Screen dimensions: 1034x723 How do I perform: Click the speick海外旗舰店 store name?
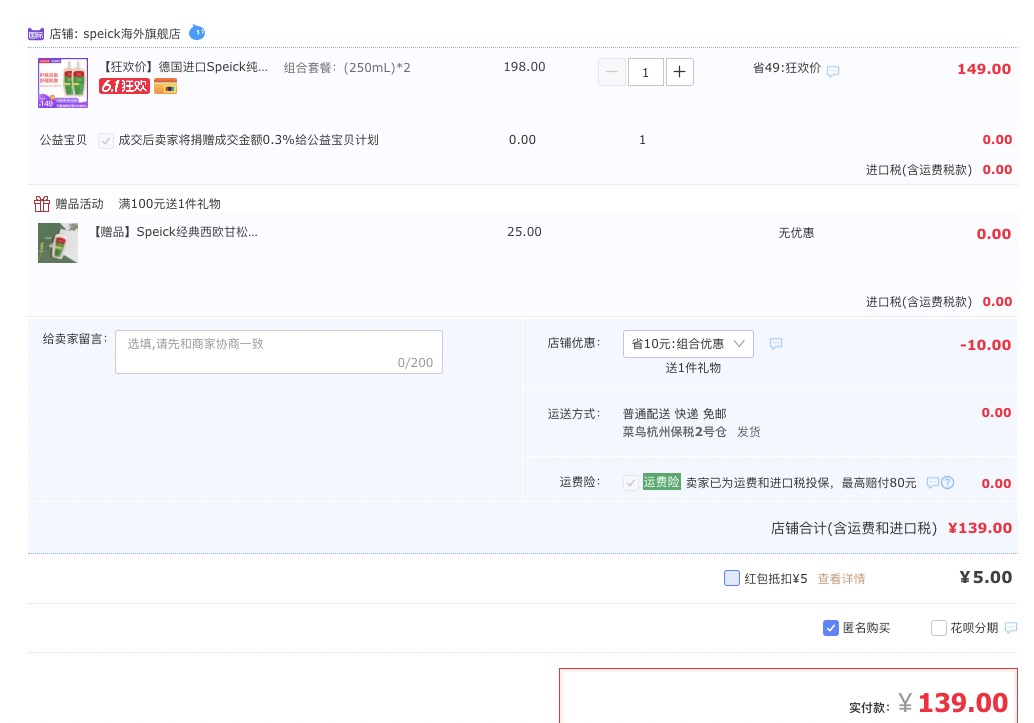coord(132,34)
